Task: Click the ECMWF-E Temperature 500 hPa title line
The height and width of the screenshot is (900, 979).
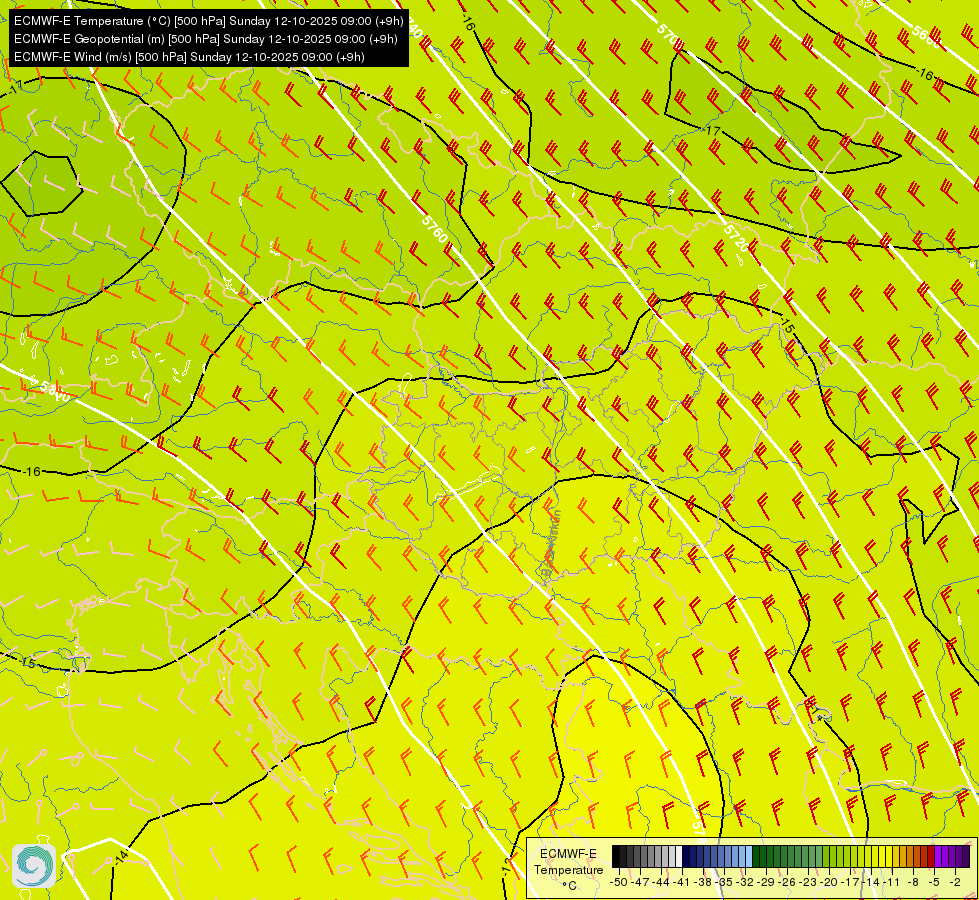Action: pos(209,21)
